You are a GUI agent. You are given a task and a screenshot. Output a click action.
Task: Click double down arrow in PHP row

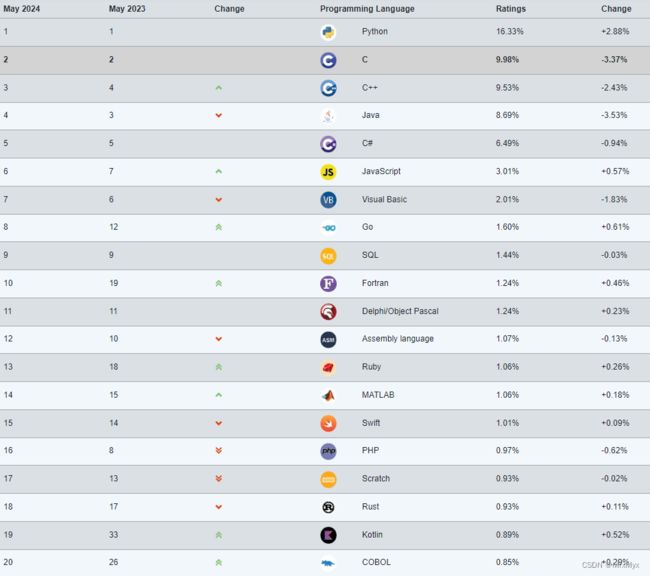[218, 450]
